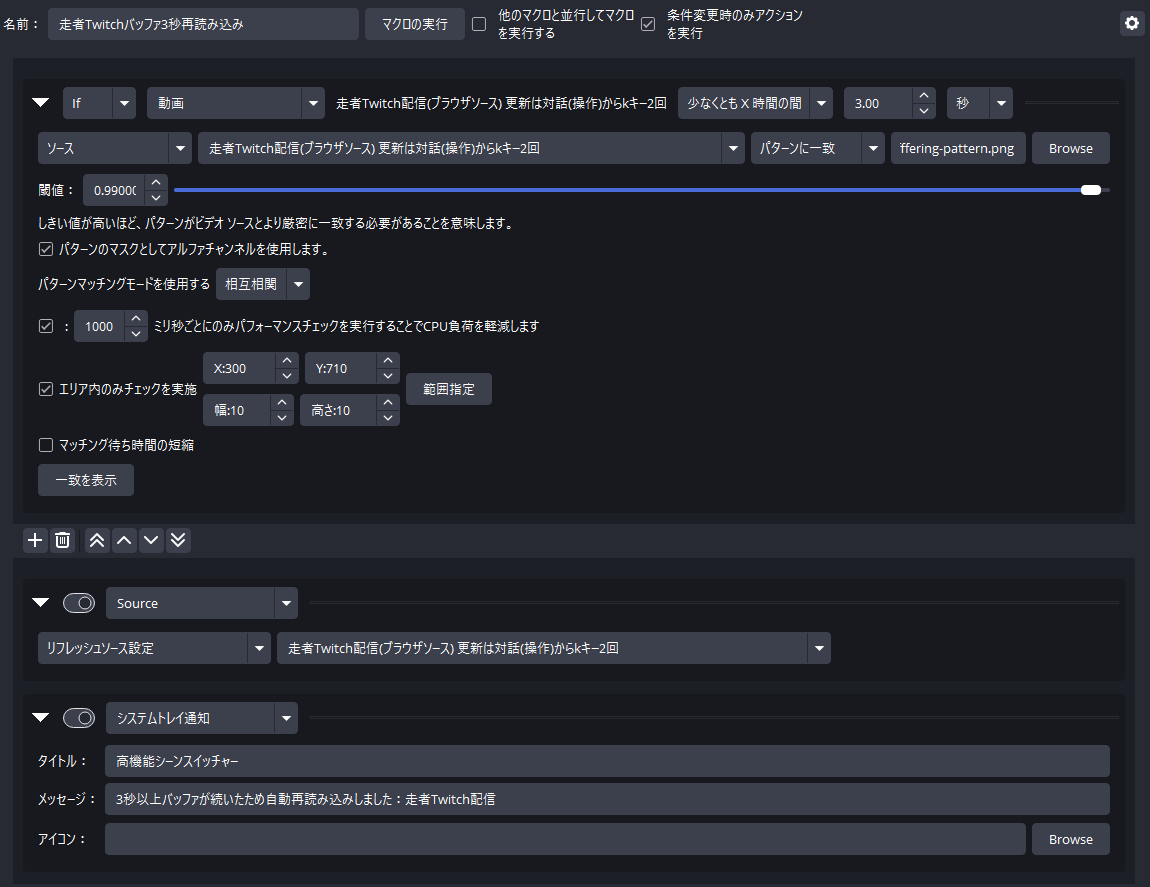The height and width of the screenshot is (887, 1150).
Task: Move condition down with single down arrow
Action: [151, 540]
